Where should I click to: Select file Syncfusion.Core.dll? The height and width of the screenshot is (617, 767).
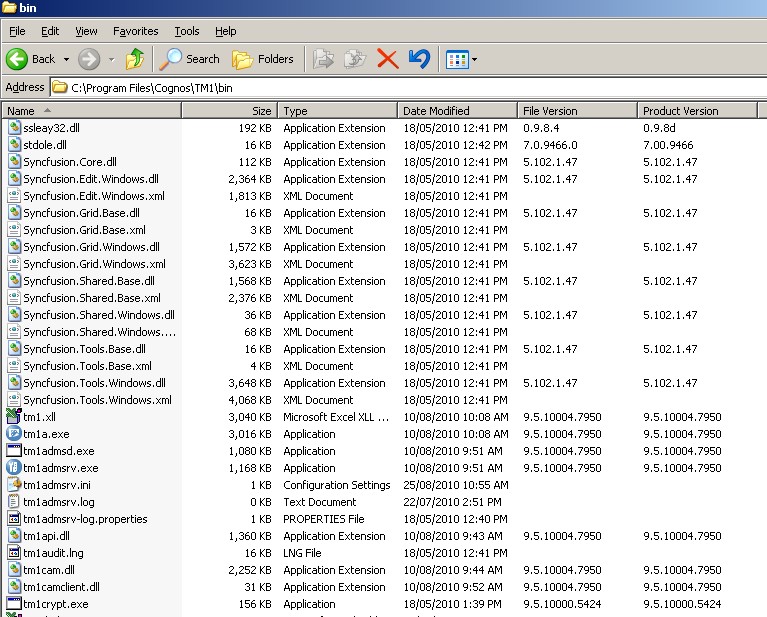[x=70, y=162]
